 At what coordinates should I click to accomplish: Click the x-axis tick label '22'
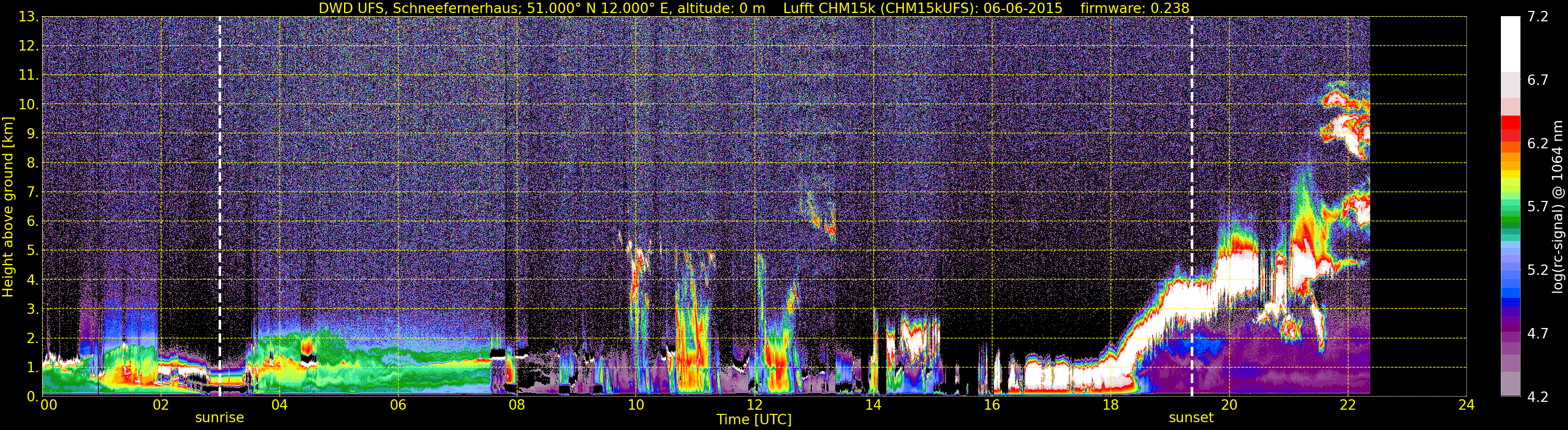pyautogui.click(x=1348, y=405)
